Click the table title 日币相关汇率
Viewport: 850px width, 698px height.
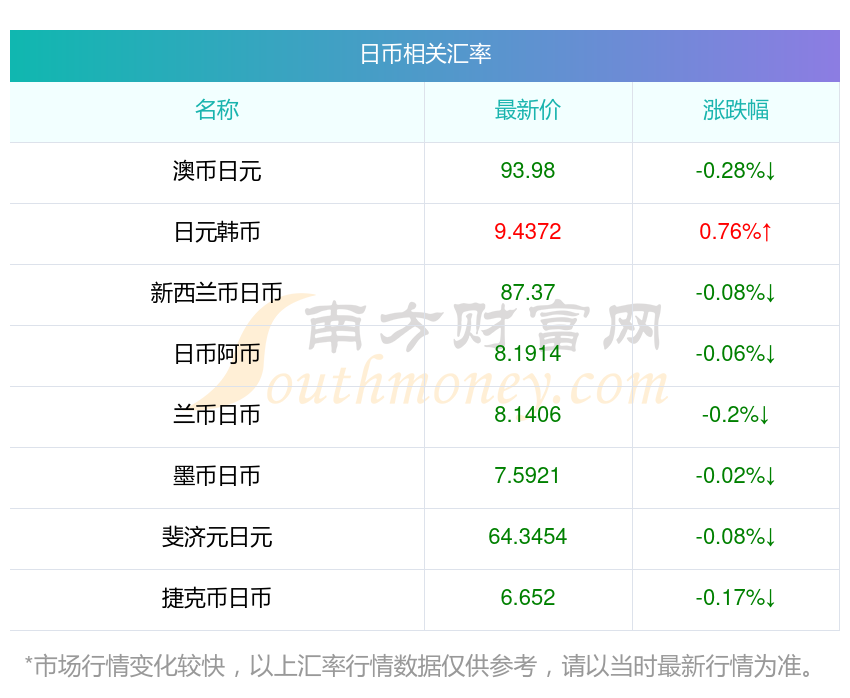pos(426,54)
